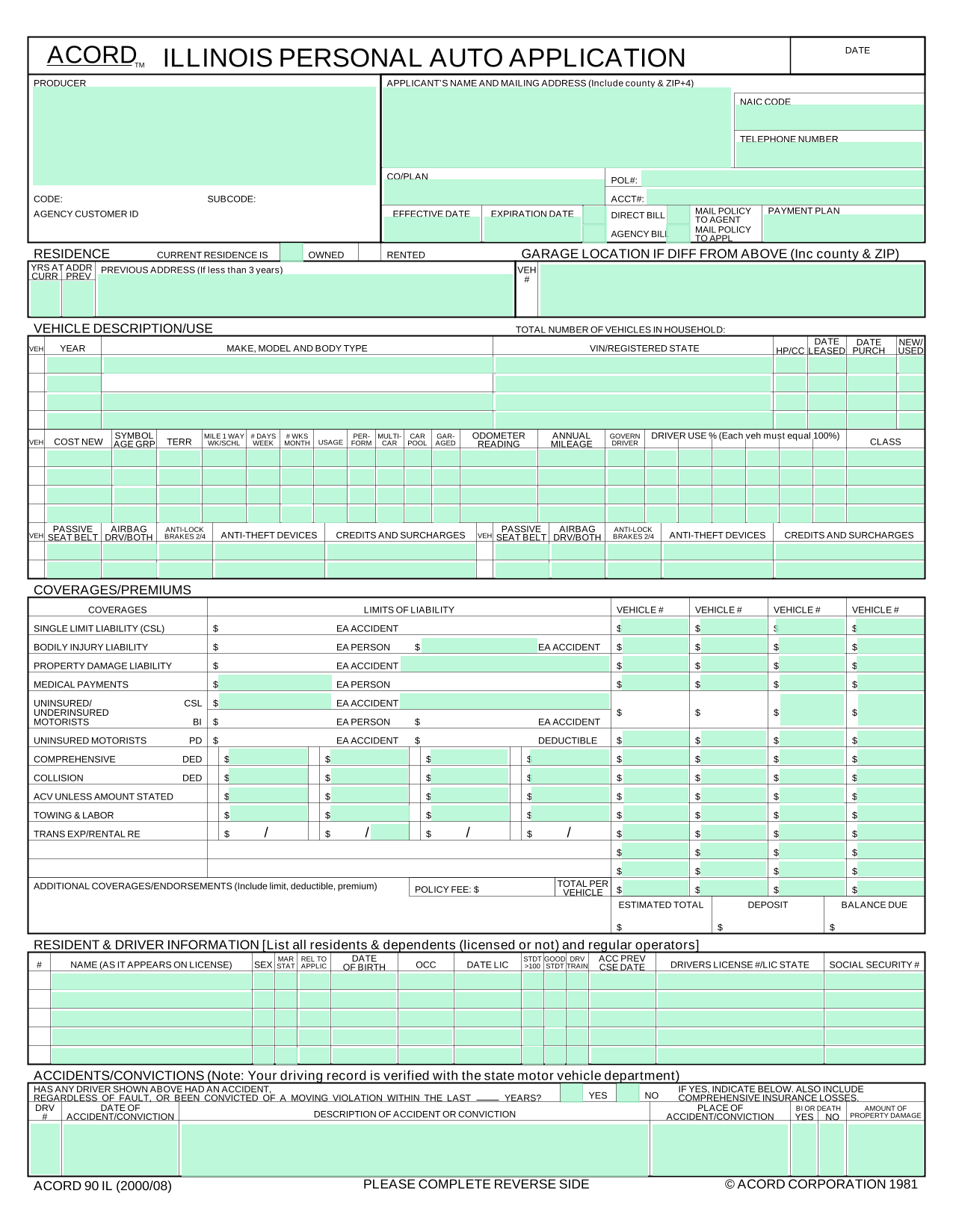Screen dimensions: 953x1232
Task: Click first row Annual Mileage field
Action: [x=572, y=458]
